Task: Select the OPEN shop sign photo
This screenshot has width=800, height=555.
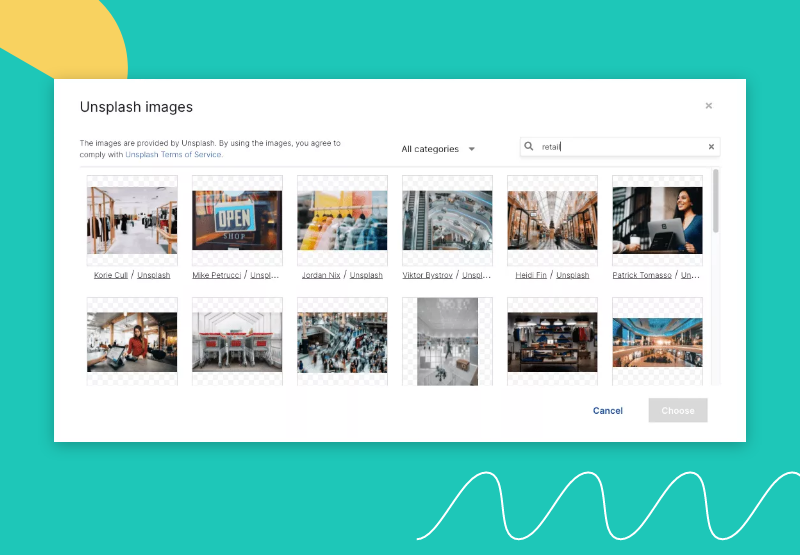Action: point(237,220)
